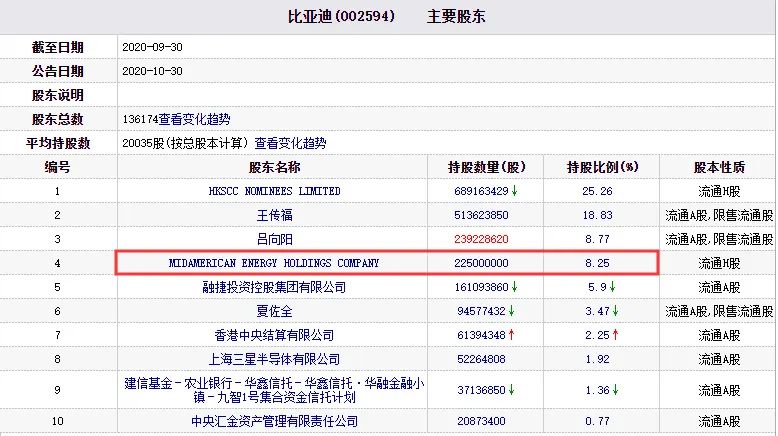Screen dimensions: 778x436
Task: Click green down arrow beside 689163429
Action: pyautogui.click(x=515, y=191)
